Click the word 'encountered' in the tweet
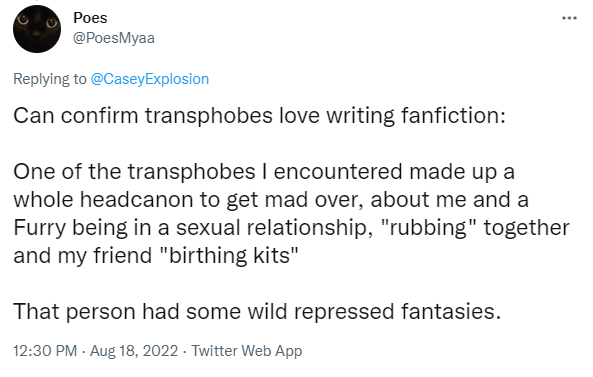Image resolution: width=593 pixels, height=377 pixels. coord(338,172)
